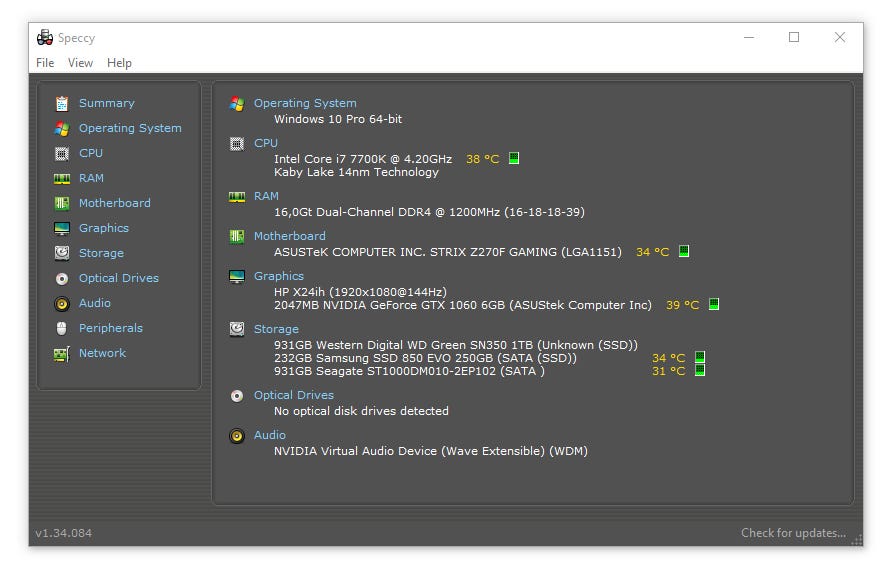
Task: Click the Speccy app icon in title bar
Action: pyautogui.click(x=45, y=37)
